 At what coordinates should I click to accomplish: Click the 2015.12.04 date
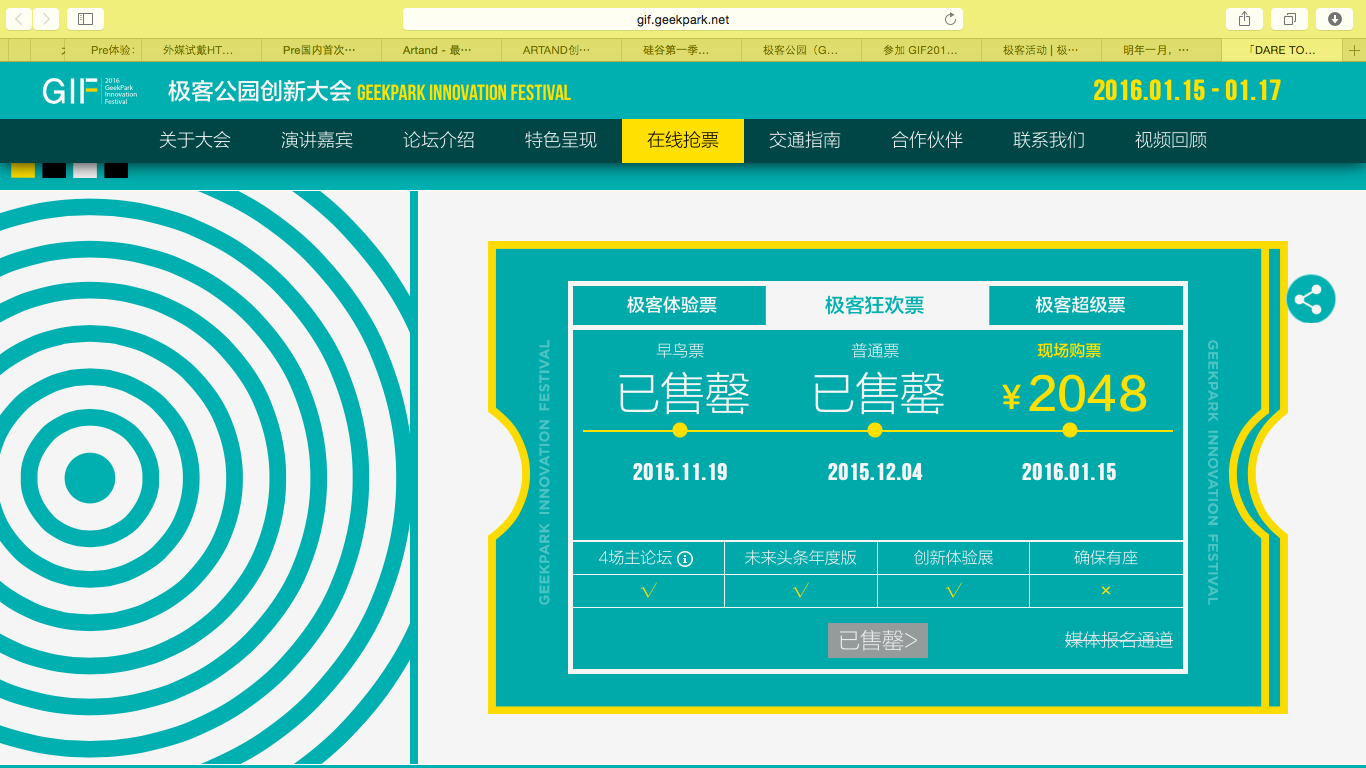(875, 472)
